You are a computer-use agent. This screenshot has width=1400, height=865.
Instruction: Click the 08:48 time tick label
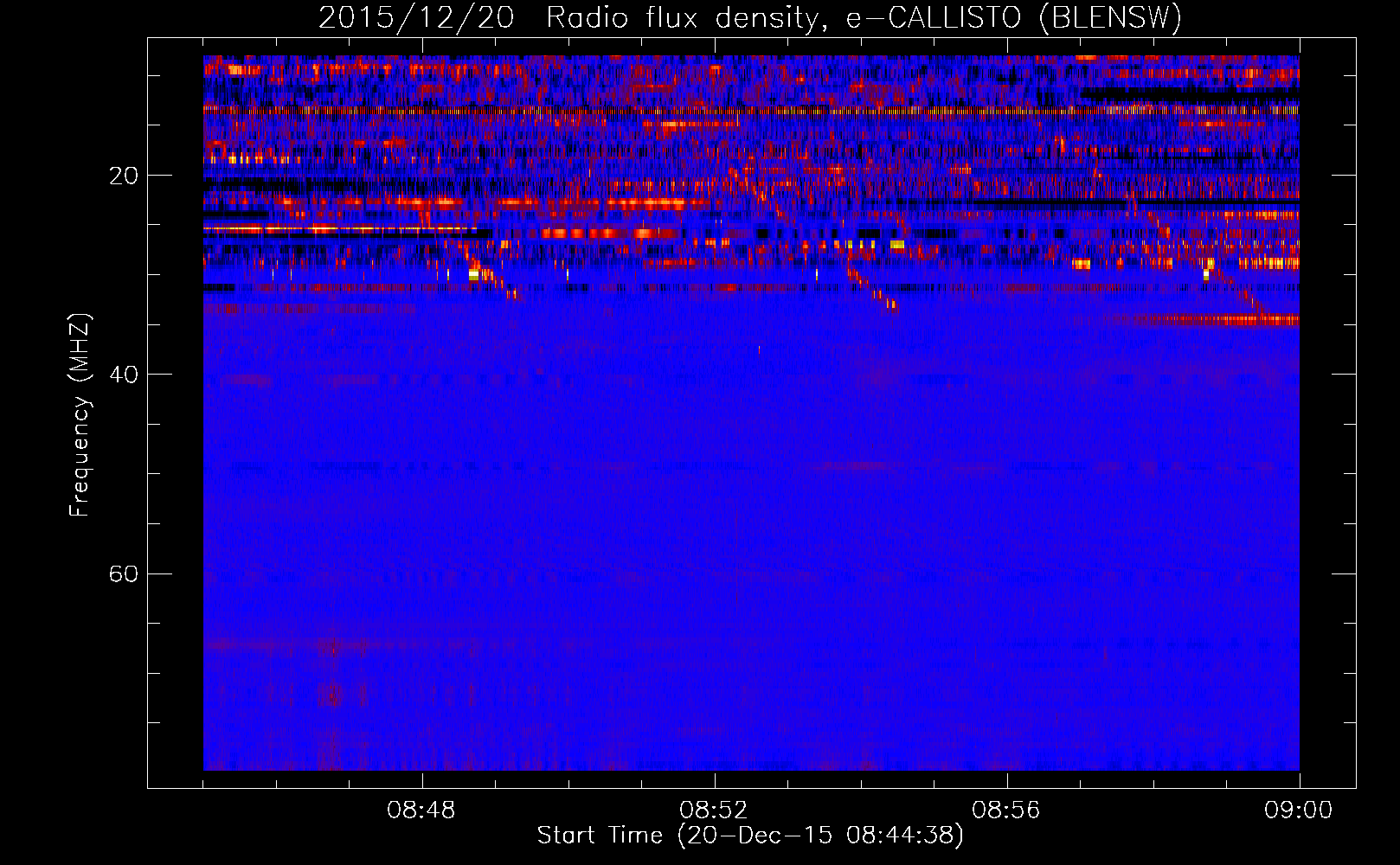pos(421,811)
